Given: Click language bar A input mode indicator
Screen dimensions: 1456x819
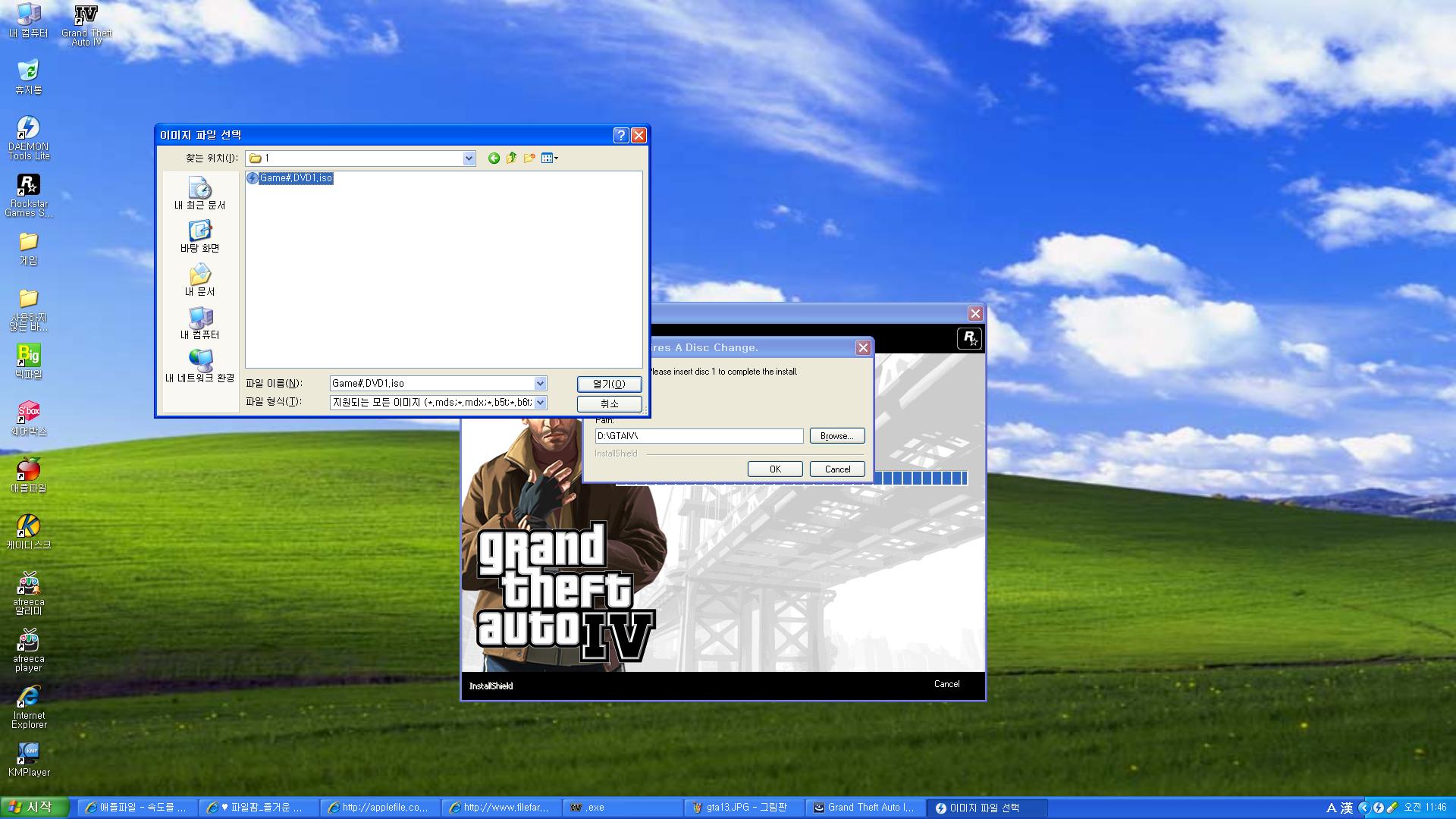Looking at the screenshot, I should (x=1331, y=808).
